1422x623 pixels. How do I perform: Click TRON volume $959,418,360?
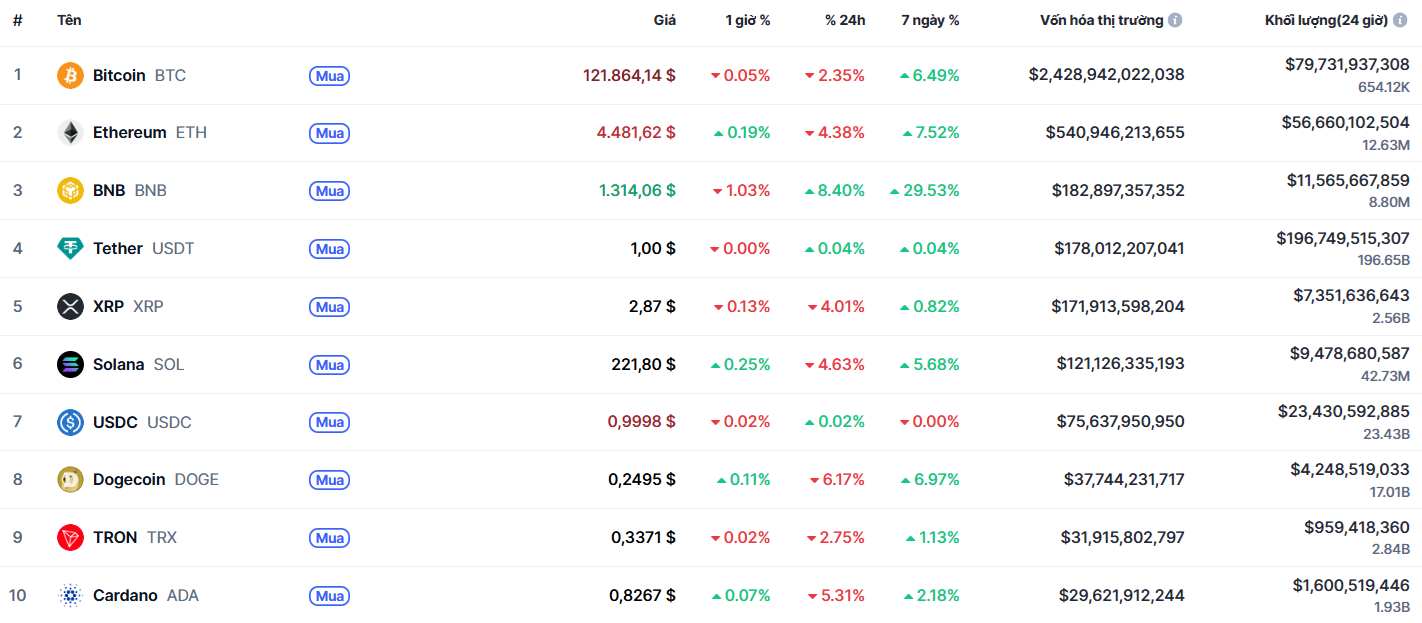pyautogui.click(x=1357, y=528)
